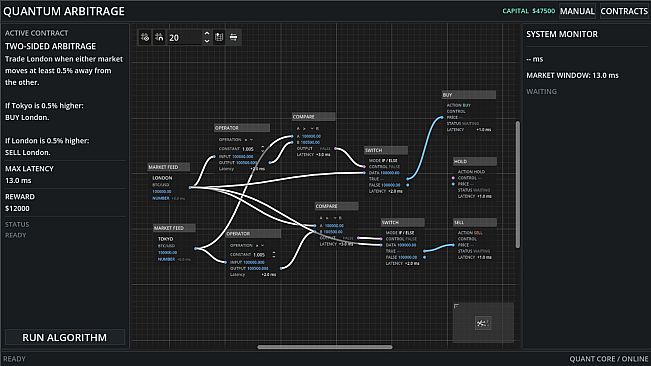Screen dimensions: 651x366
Task: Select the SELL node header
Action: pyautogui.click(x=475, y=222)
